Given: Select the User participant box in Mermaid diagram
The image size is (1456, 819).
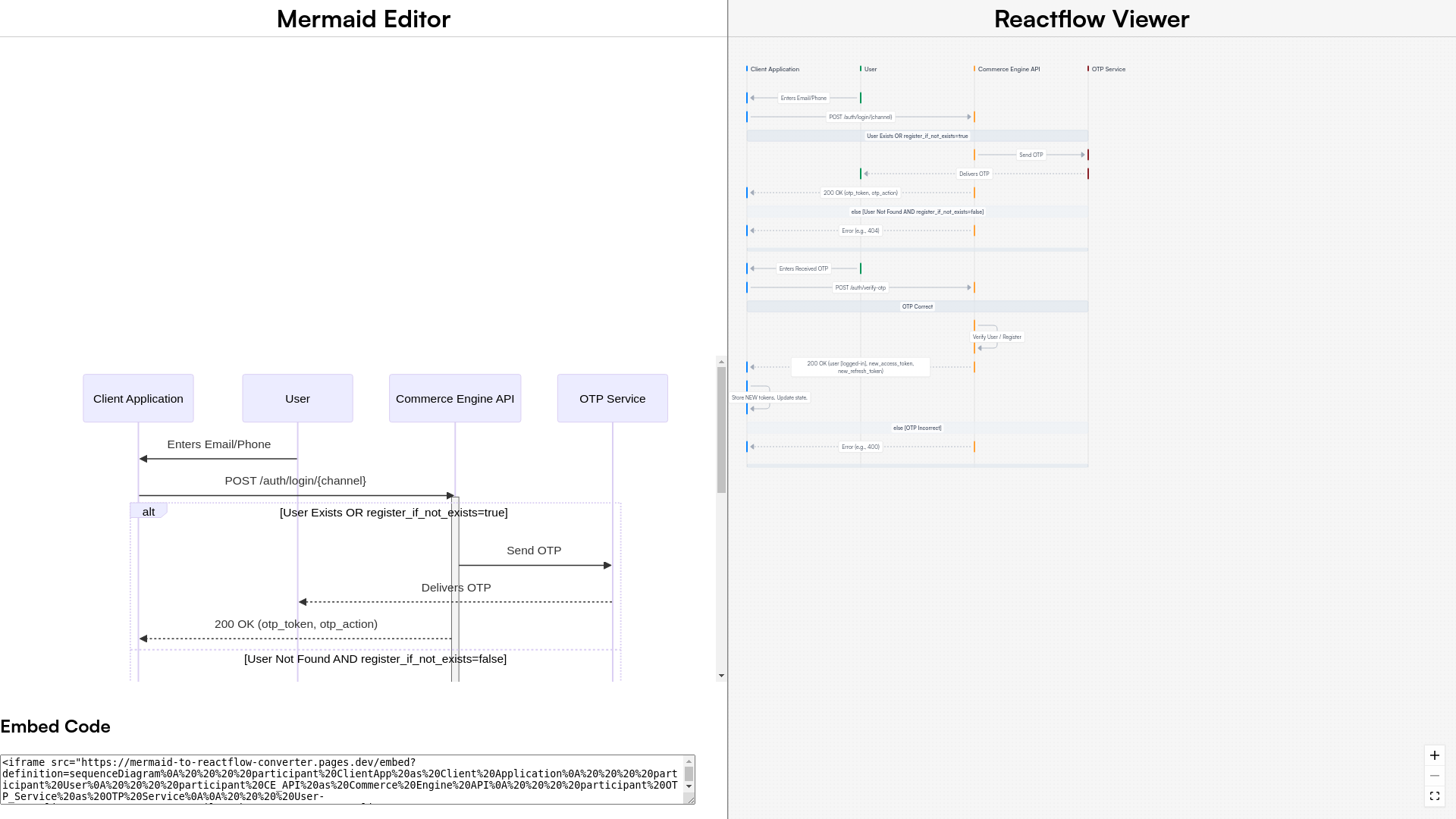Looking at the screenshot, I should click(297, 398).
